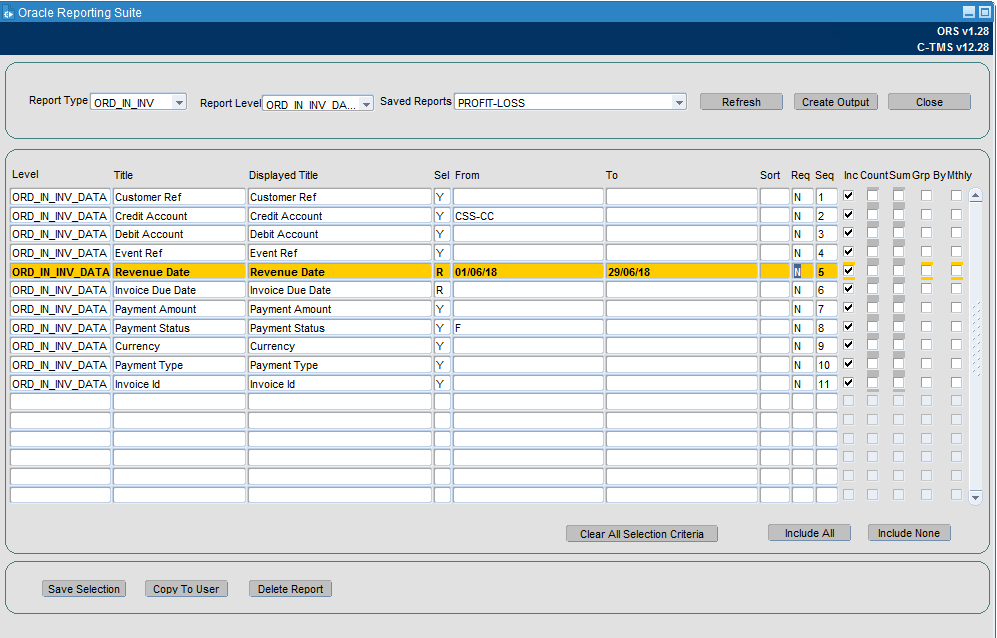Click the To field with 29/06/18
997x638 pixels.
coord(682,272)
